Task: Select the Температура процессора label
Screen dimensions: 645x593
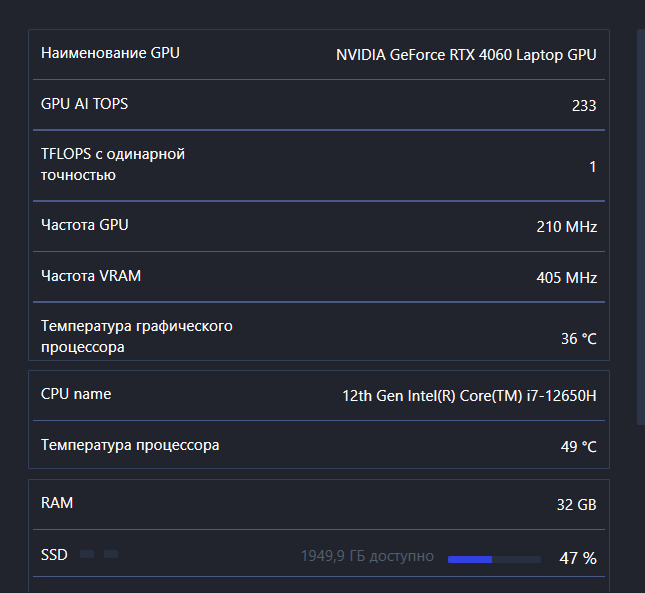Action: click(x=130, y=444)
